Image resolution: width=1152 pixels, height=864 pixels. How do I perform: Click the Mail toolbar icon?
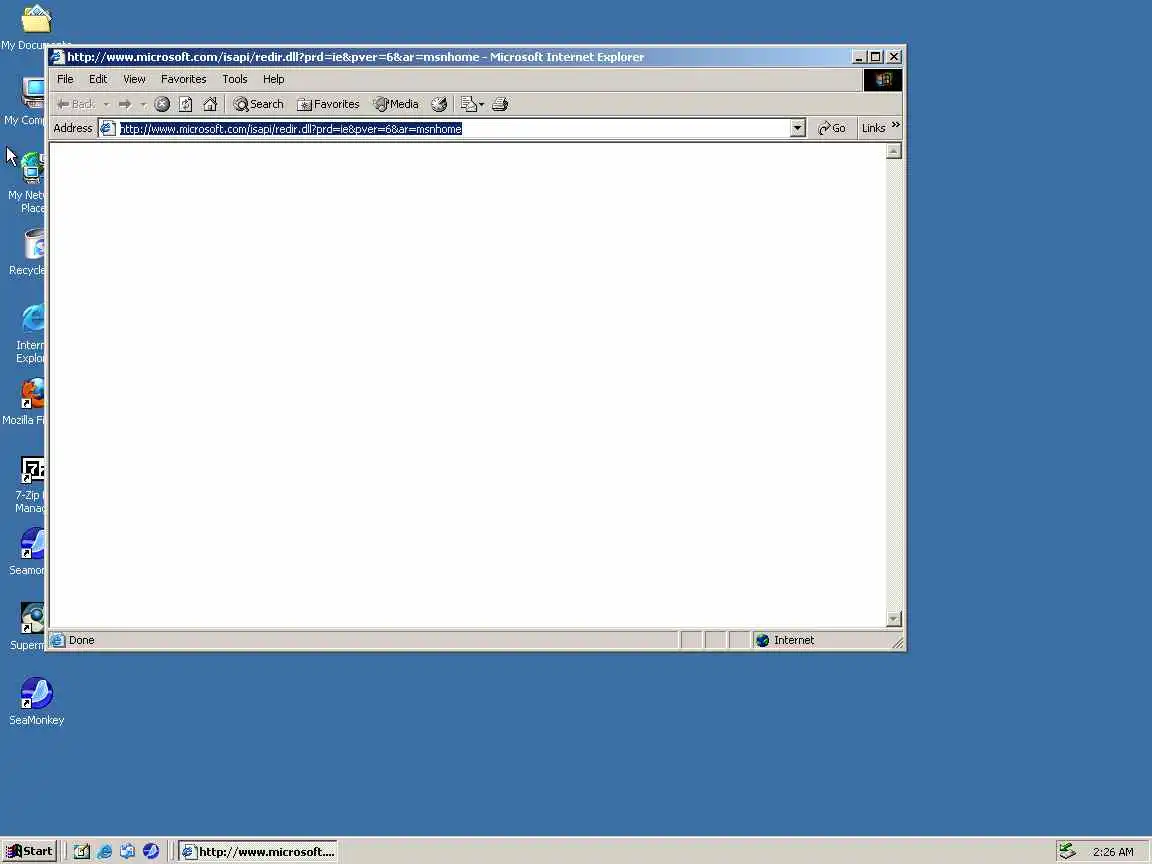pyautogui.click(x=468, y=104)
